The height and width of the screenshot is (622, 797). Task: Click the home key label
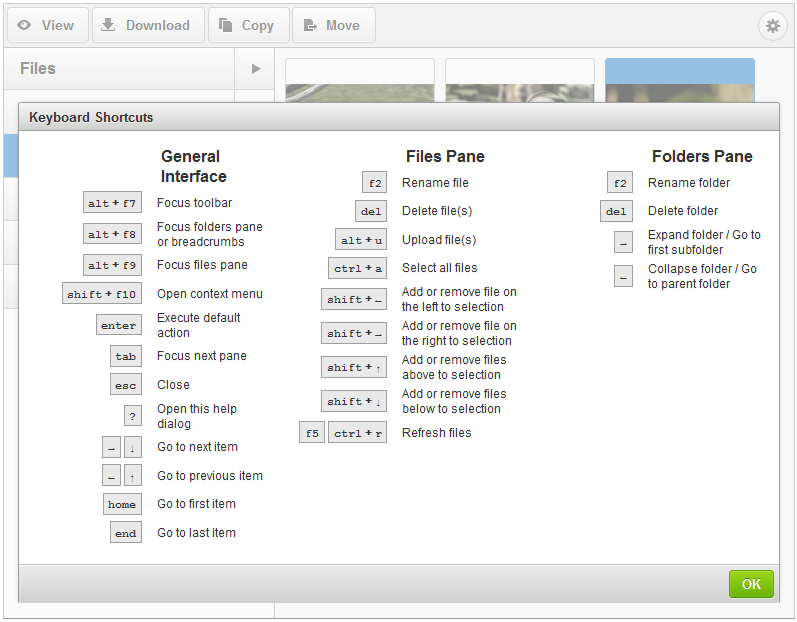point(122,504)
